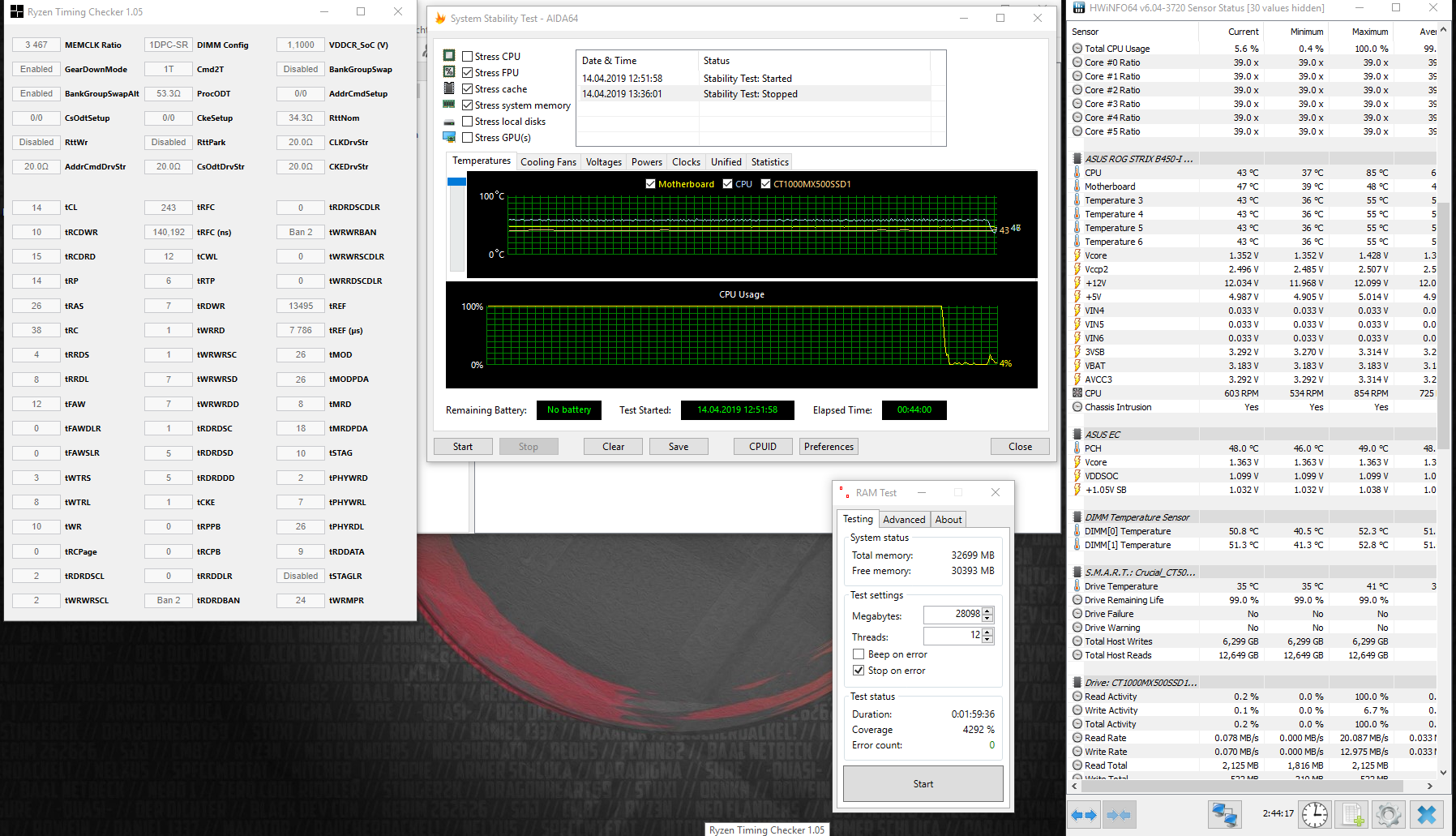Click the expand columns arrows icon in HWiNFO

pyautogui.click(x=1084, y=815)
